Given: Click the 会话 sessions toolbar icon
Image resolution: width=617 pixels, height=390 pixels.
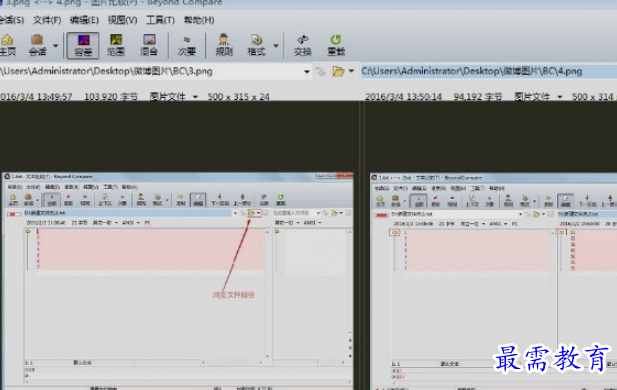Looking at the screenshot, I should coord(37,45).
